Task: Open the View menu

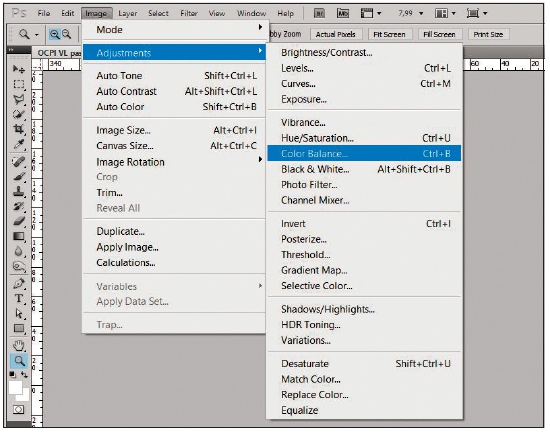Action: (216, 13)
